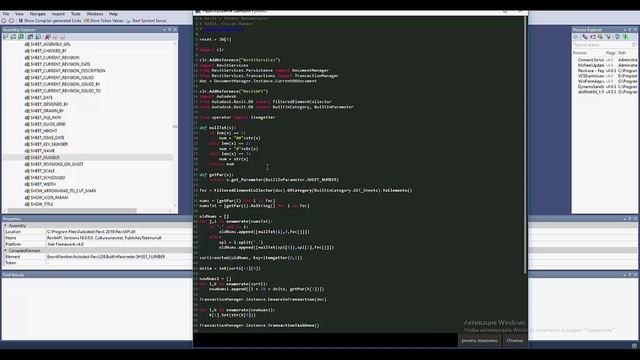
Task: Select SHEET_ISSUE_DATE tree item
Action: tap(47, 138)
